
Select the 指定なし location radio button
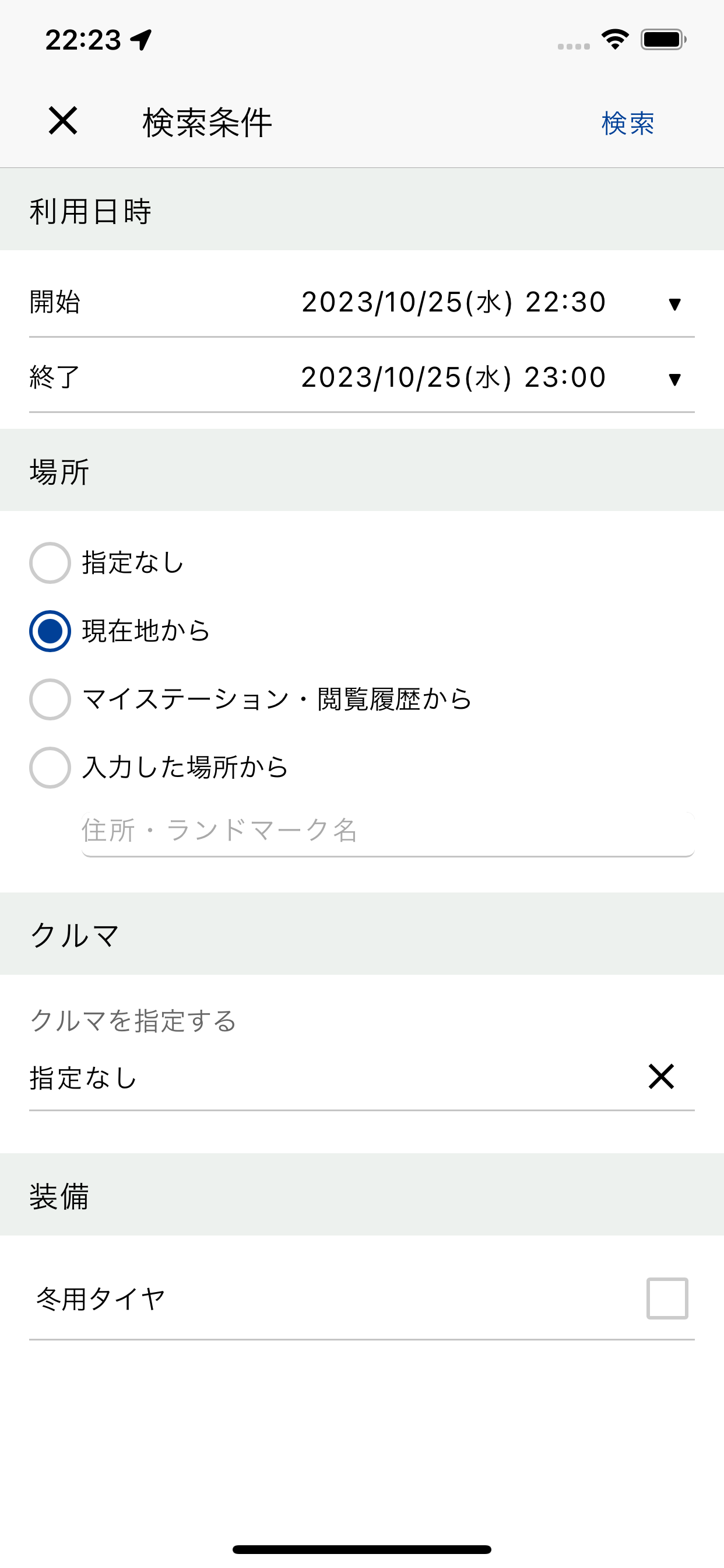[50, 563]
